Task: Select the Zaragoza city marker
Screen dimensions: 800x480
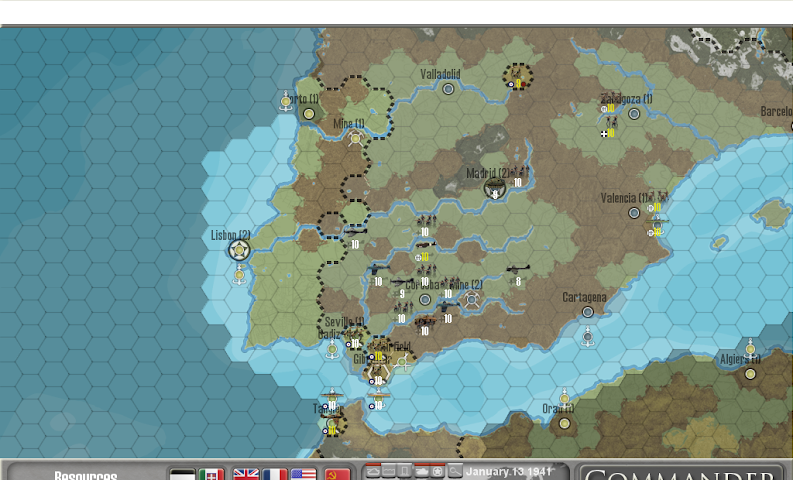Action: 634,114
